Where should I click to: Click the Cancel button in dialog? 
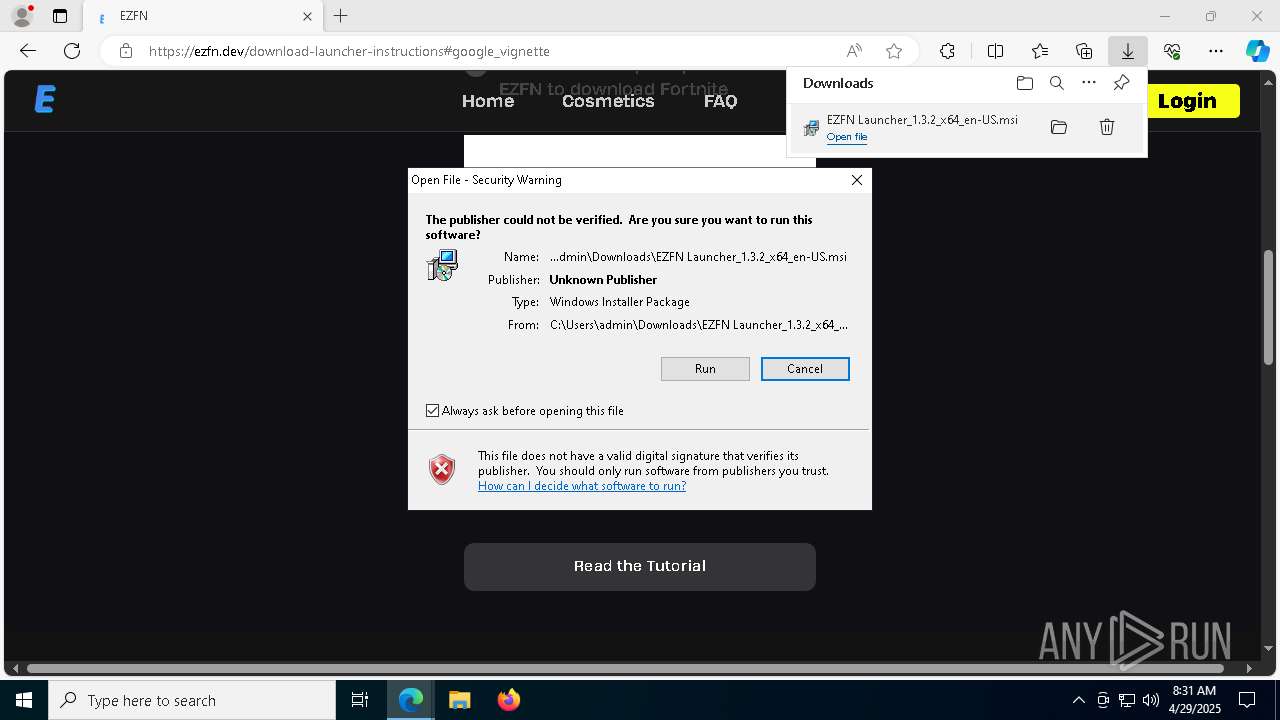805,369
